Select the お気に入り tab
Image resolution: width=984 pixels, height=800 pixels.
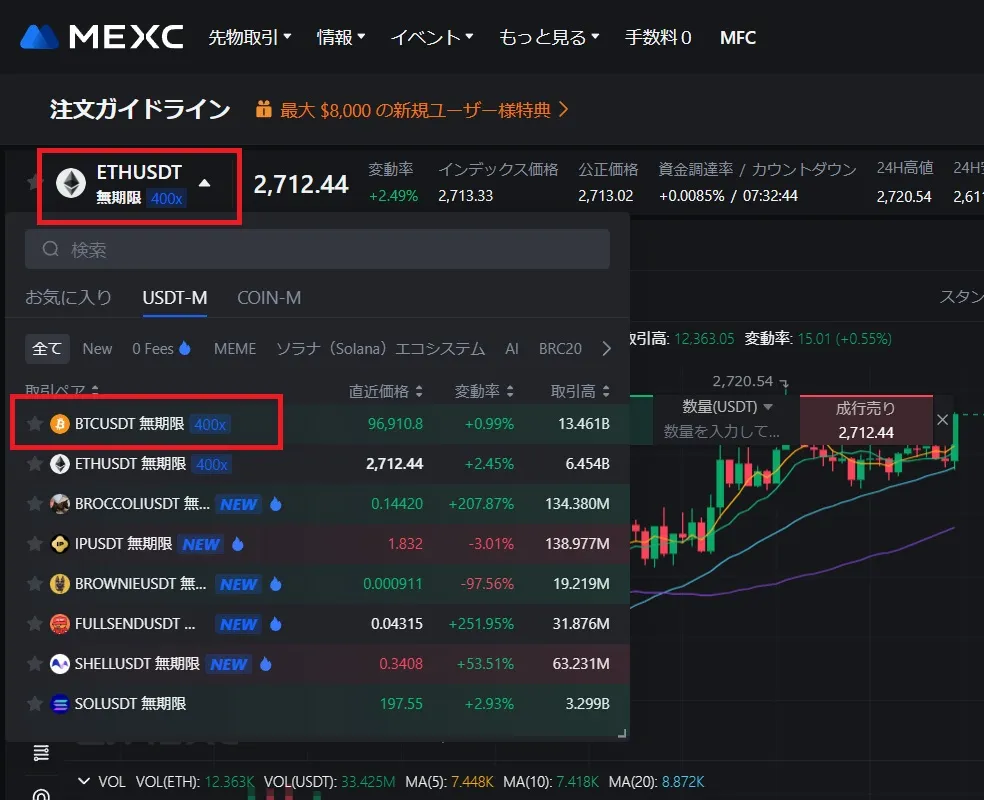[68, 297]
